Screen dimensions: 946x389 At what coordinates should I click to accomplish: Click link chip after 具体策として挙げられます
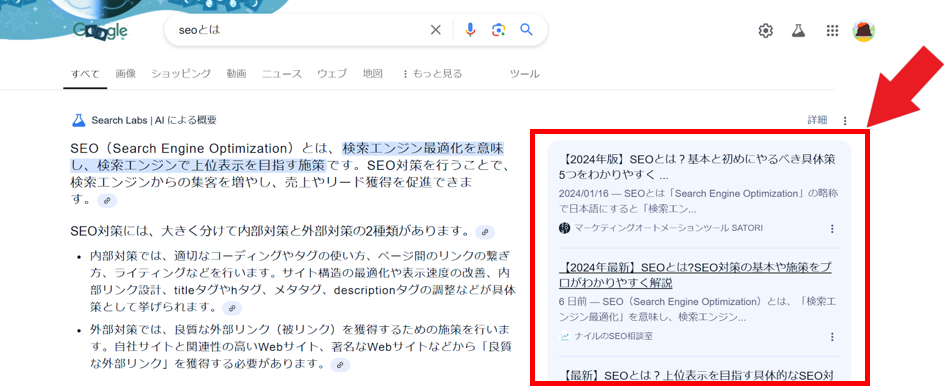coord(232,308)
